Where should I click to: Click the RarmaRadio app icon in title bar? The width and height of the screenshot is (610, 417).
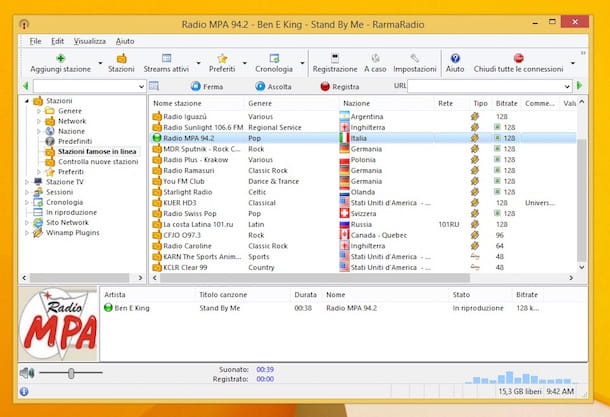click(24, 25)
